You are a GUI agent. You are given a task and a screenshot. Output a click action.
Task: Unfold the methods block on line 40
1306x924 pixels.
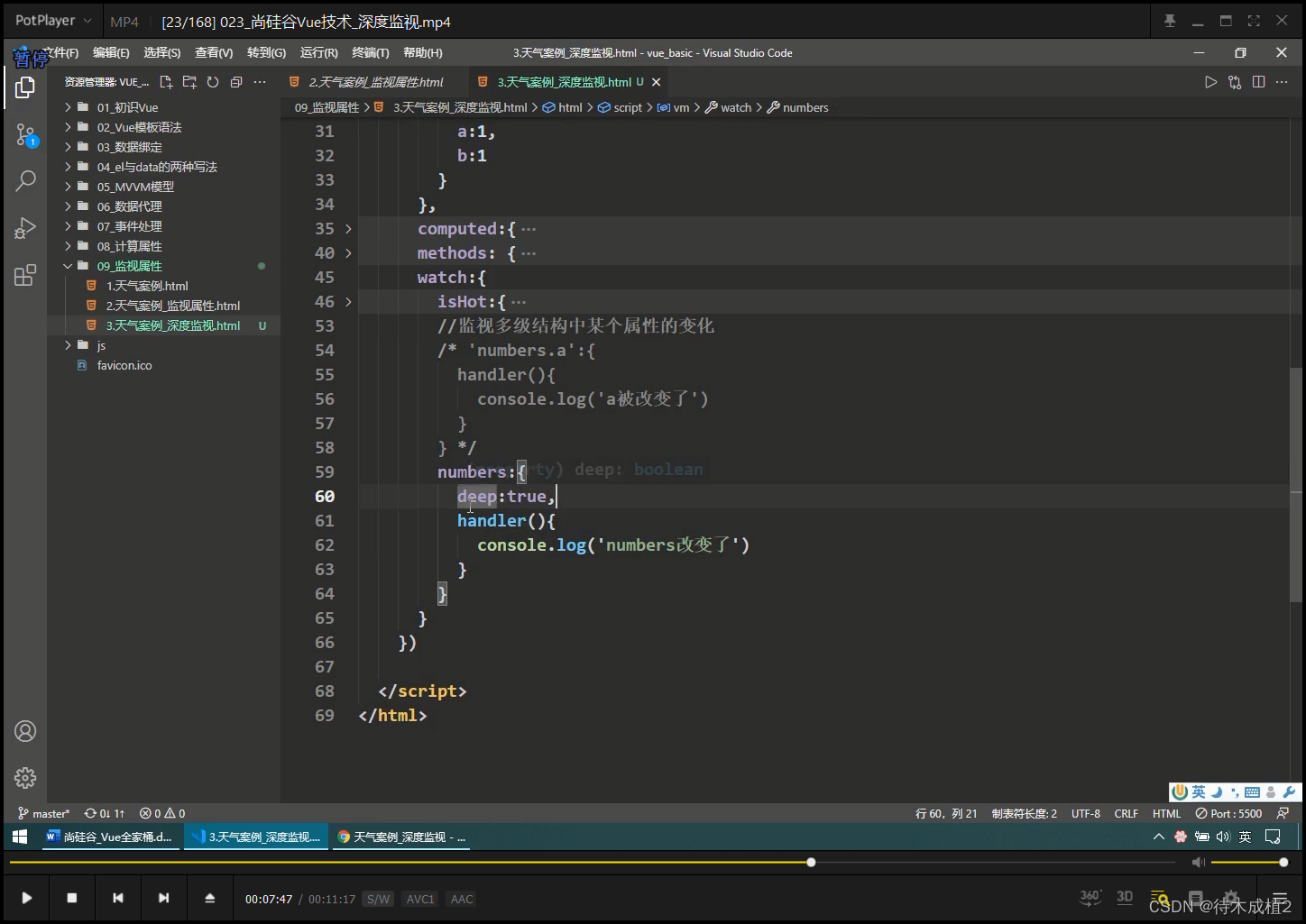tap(348, 253)
